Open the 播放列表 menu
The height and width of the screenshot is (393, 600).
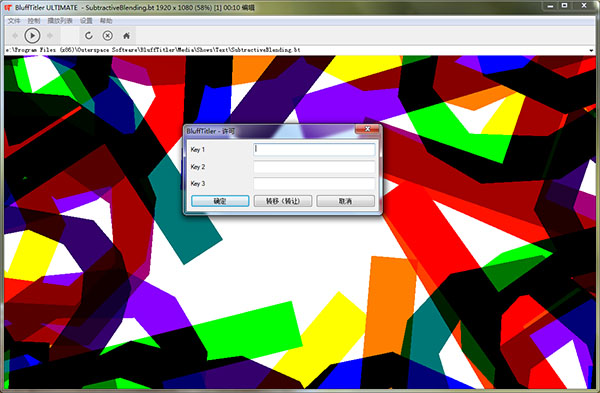[x=60, y=21]
